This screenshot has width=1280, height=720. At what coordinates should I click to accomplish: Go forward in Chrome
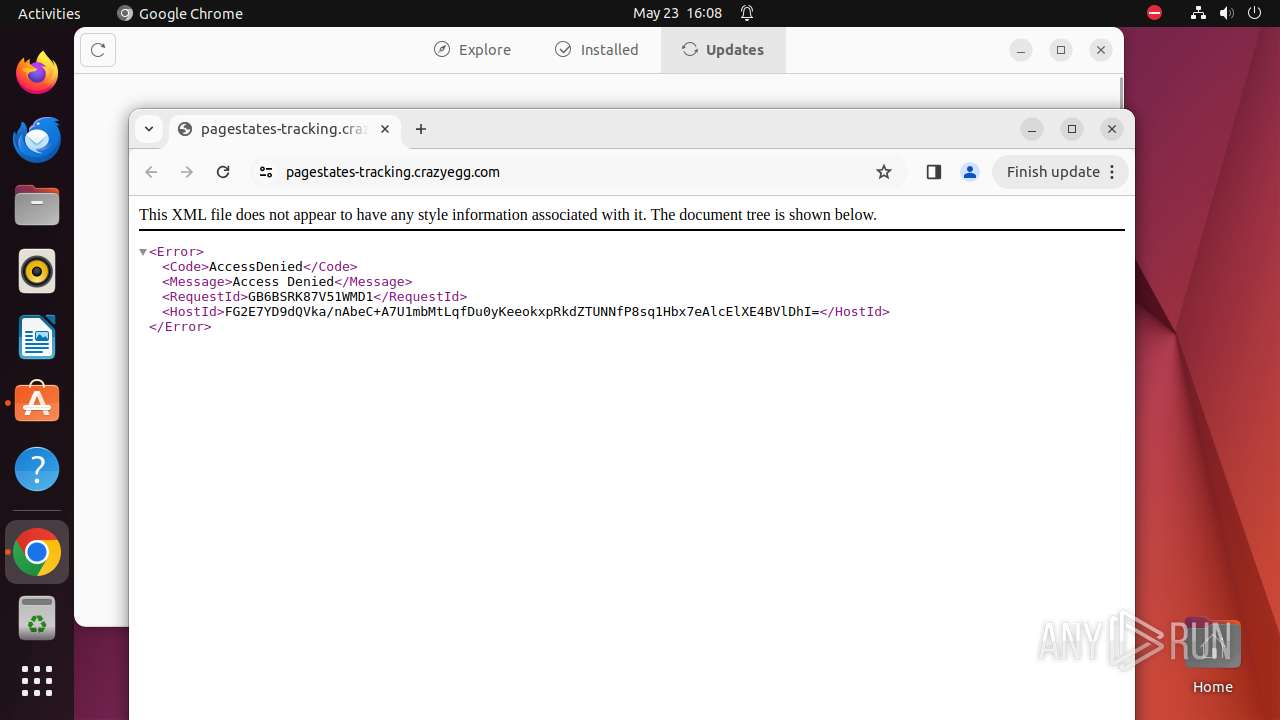(187, 172)
